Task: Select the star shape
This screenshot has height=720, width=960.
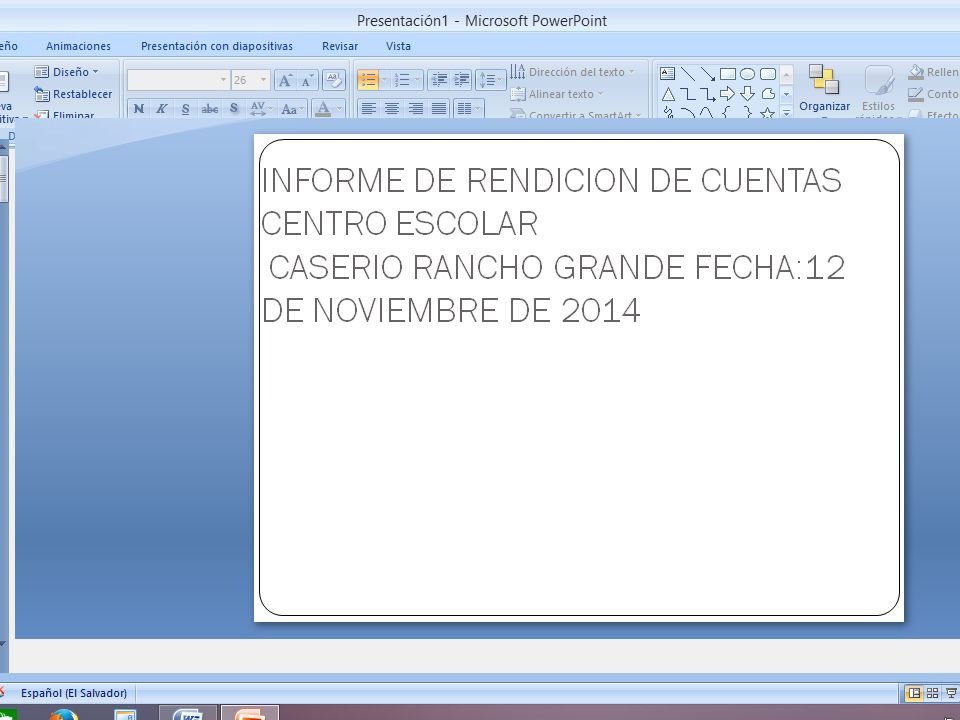Action: pyautogui.click(x=767, y=113)
